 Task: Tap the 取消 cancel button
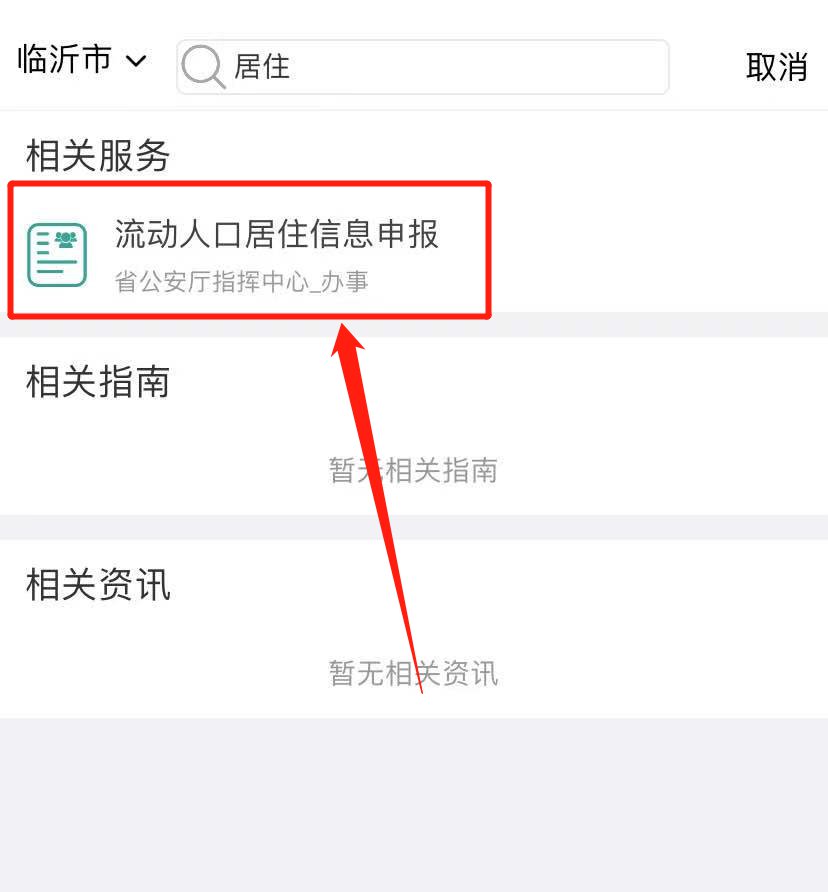click(776, 67)
